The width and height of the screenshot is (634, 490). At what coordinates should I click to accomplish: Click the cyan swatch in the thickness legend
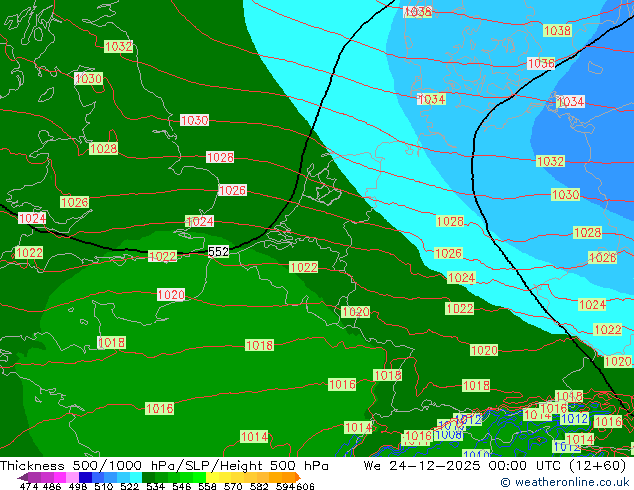pos(136,477)
